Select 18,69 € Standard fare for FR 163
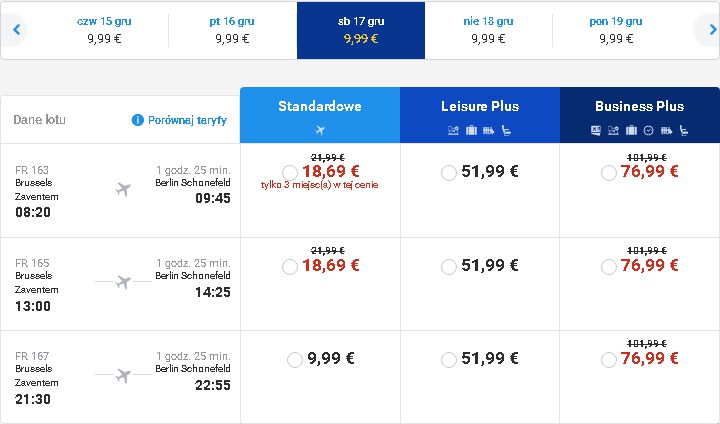This screenshot has width=720, height=424. 290,173
